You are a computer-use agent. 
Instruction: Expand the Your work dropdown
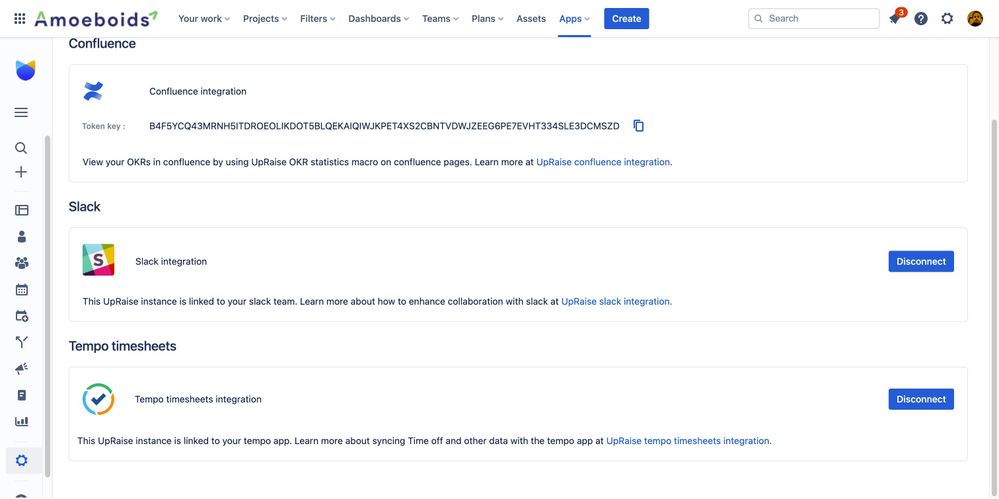pyautogui.click(x=204, y=18)
